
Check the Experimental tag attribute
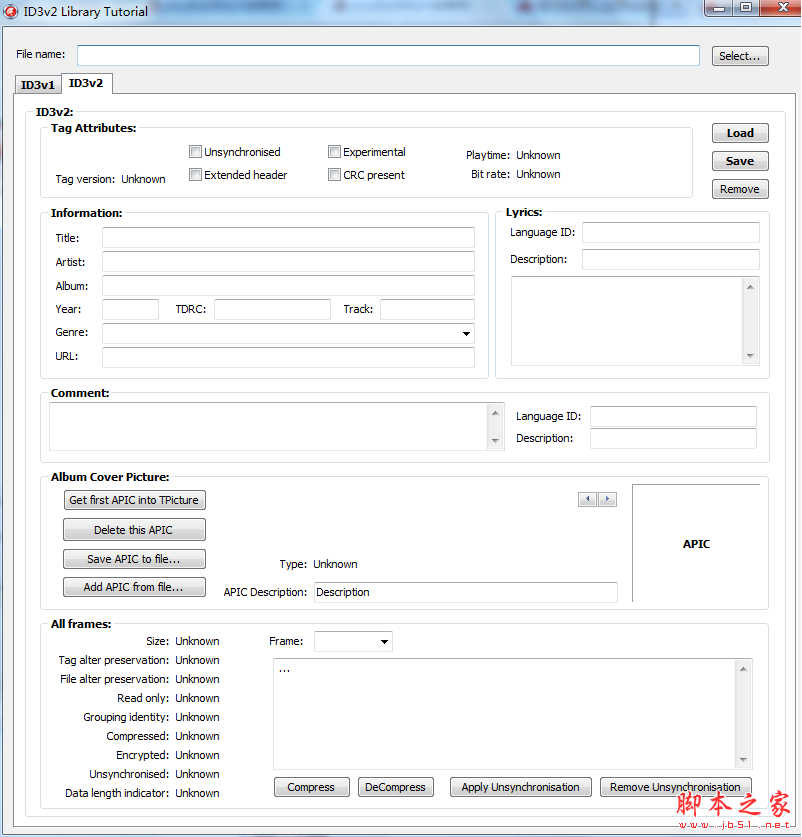pyautogui.click(x=334, y=151)
